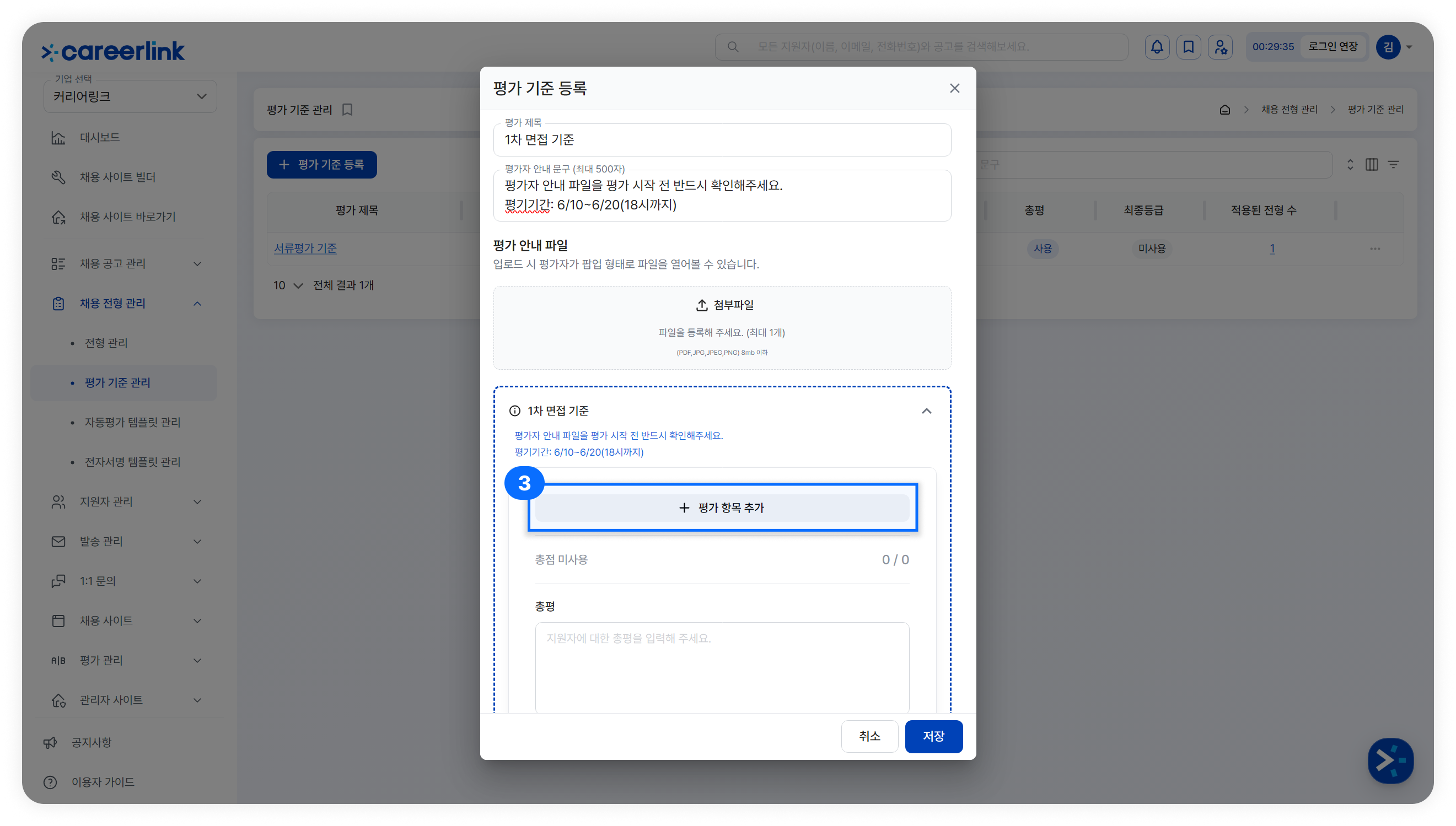Image resolution: width=1456 pixels, height=826 pixels.
Task: Collapse the 1차 면접 기준 preview section
Action: pos(927,411)
